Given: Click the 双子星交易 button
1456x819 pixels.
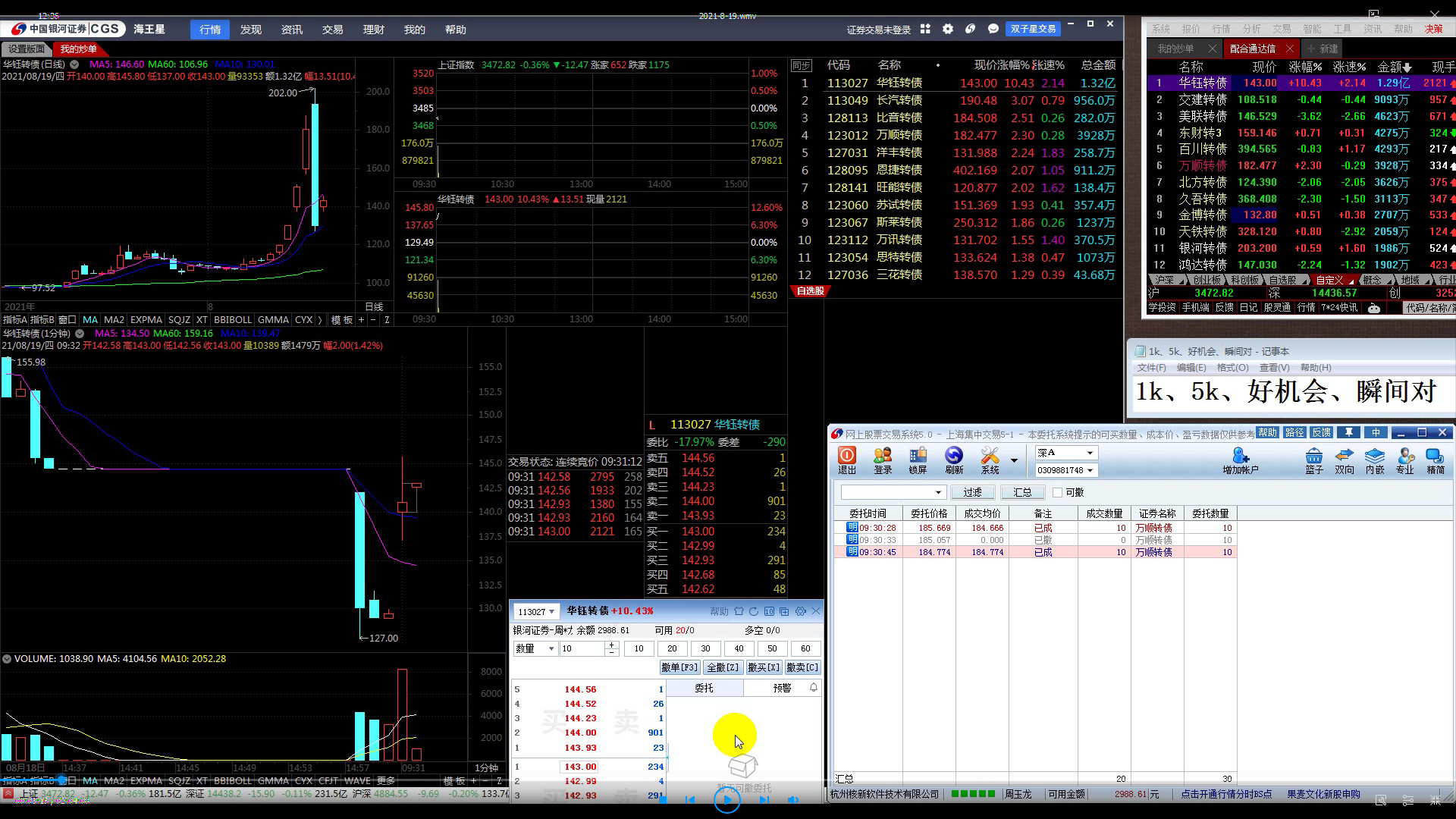Looking at the screenshot, I should [1033, 29].
